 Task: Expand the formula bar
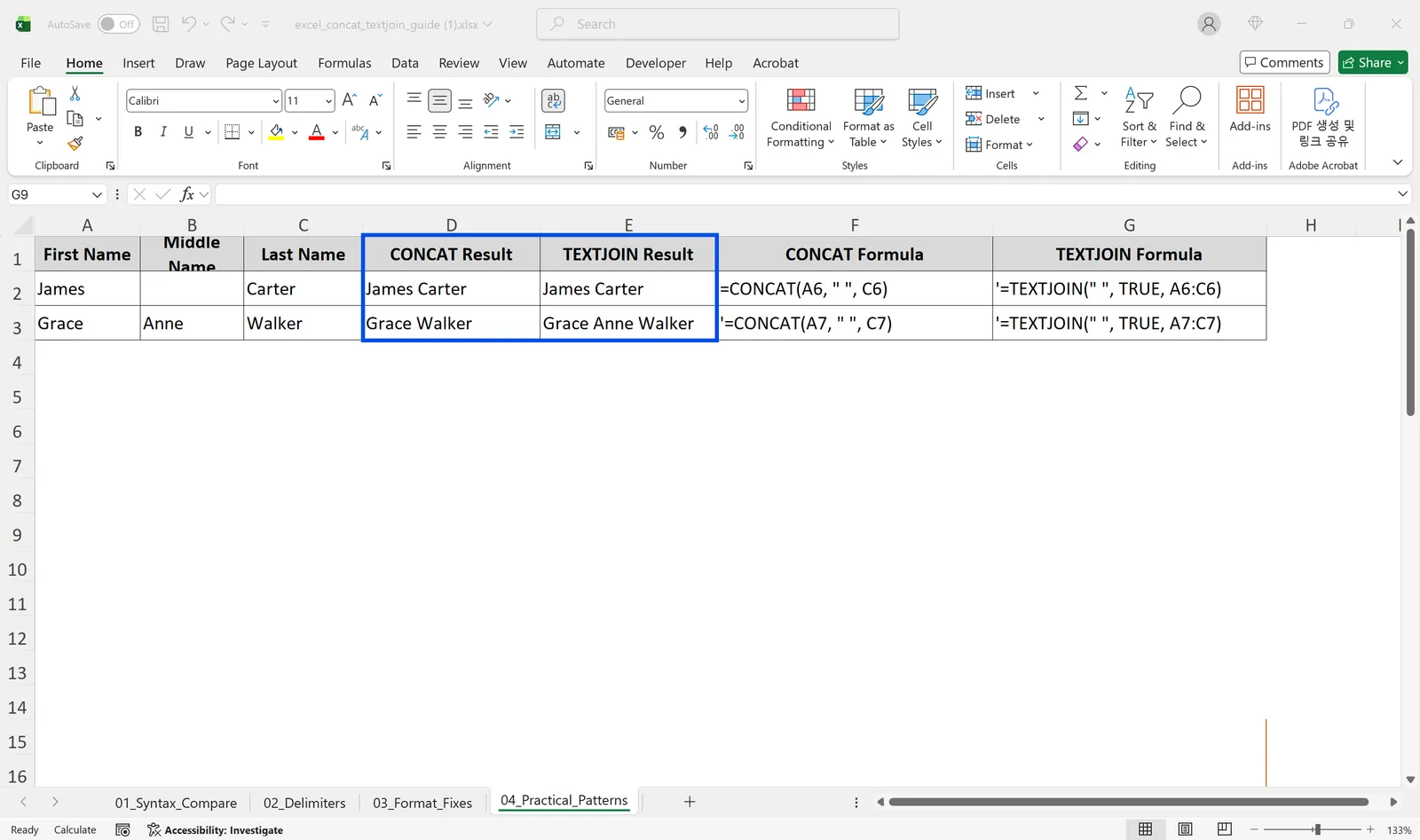point(1402,193)
